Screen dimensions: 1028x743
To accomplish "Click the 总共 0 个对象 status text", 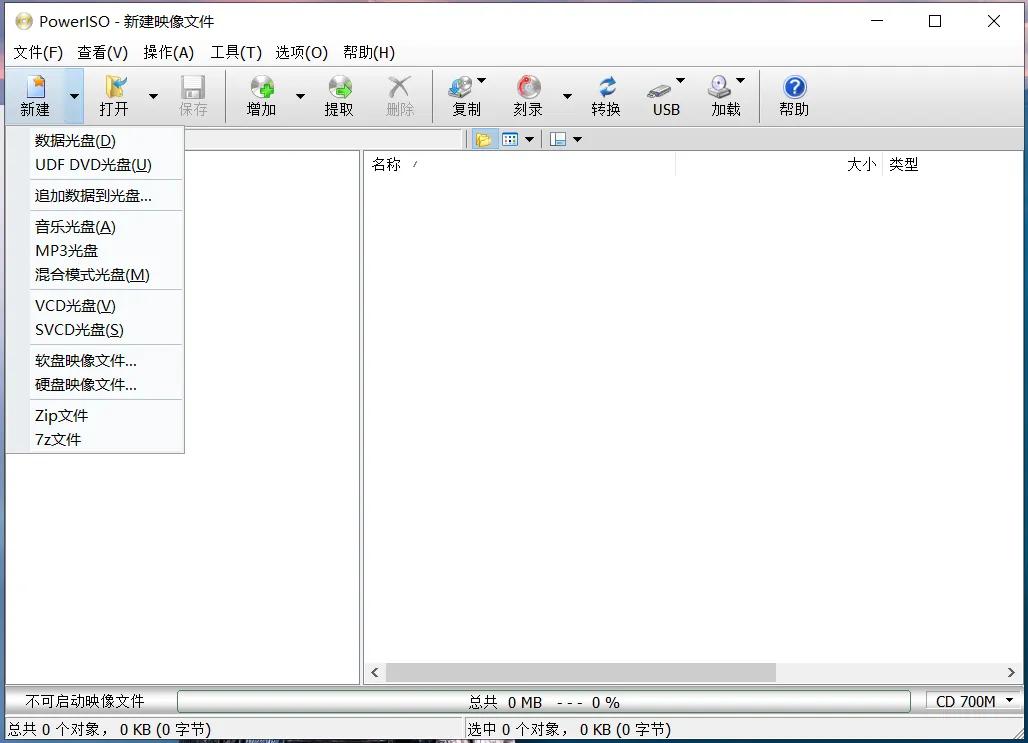I will coord(109,729).
